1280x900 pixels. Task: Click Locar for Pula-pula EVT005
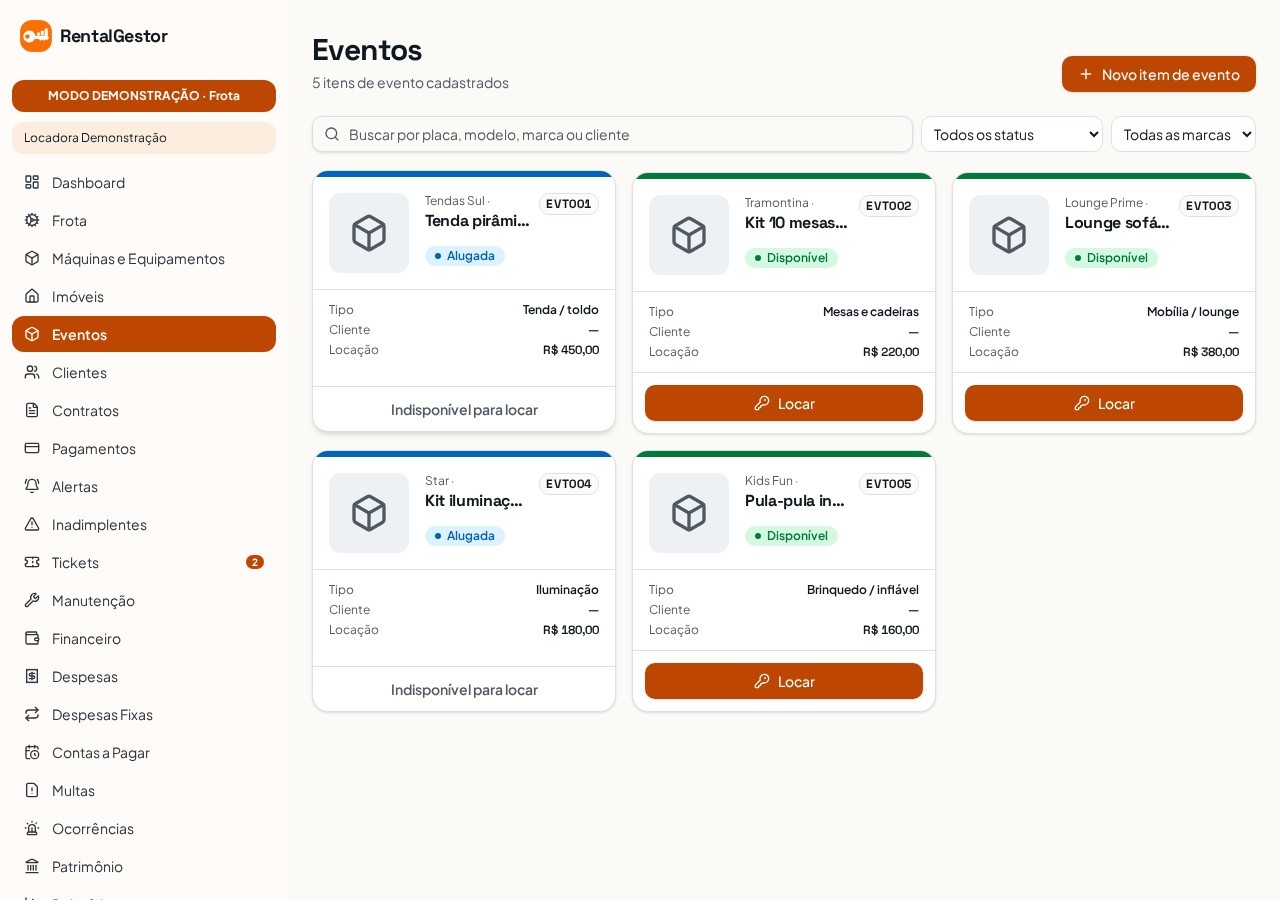[784, 681]
